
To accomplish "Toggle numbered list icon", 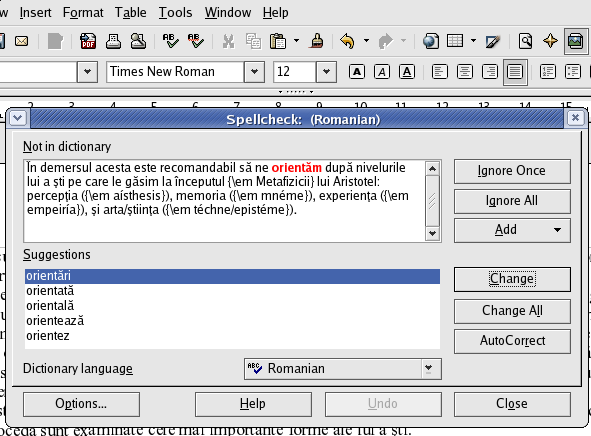I will pos(548,72).
